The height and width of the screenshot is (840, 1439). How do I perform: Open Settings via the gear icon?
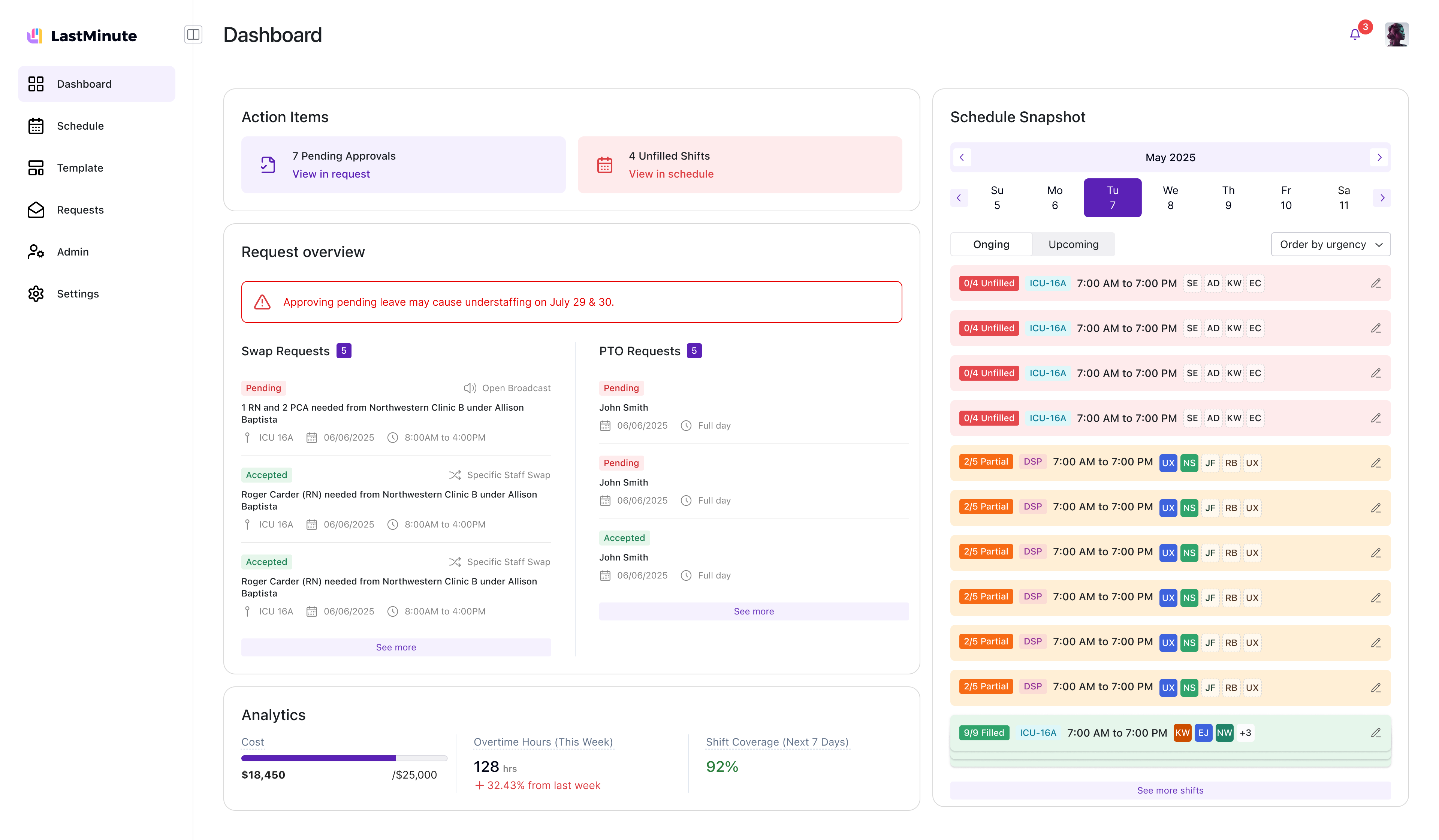coord(36,293)
